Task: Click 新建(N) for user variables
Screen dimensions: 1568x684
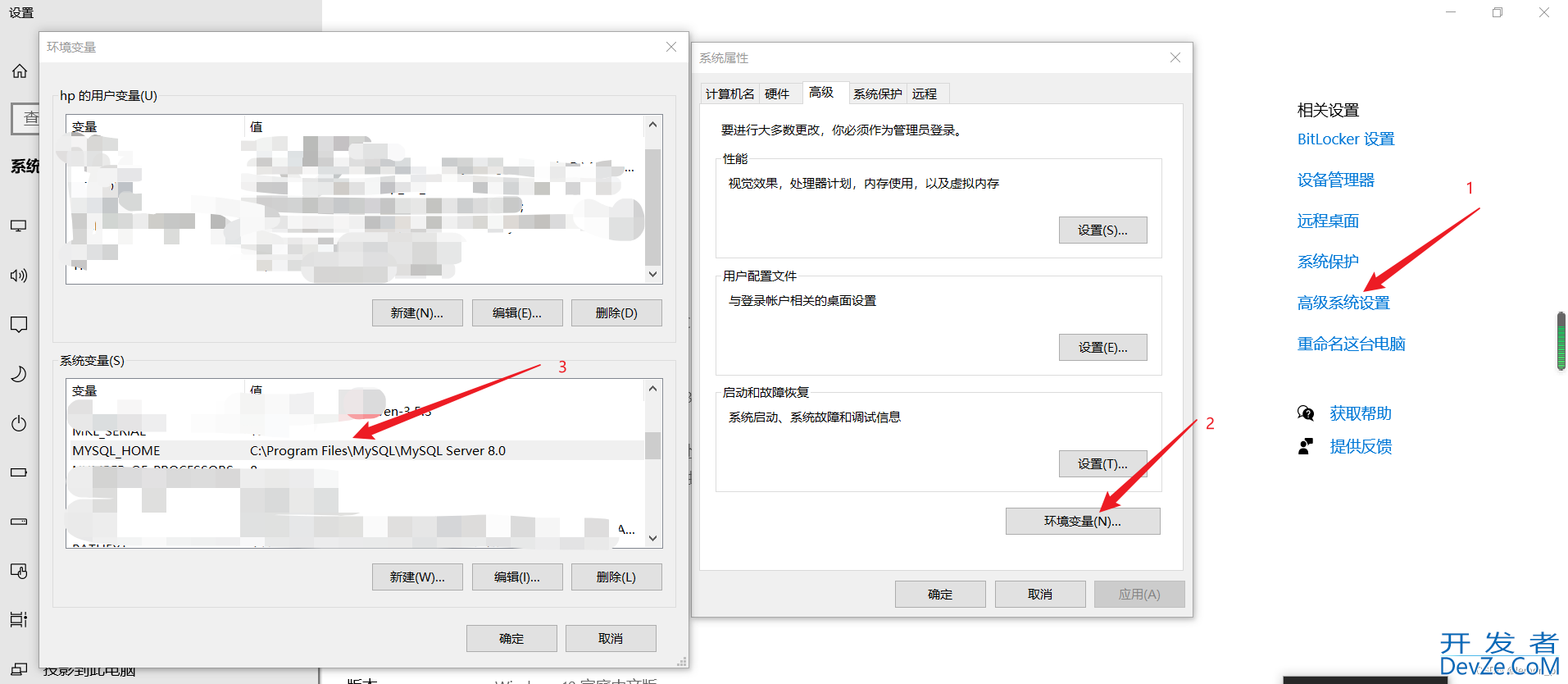Action: pos(417,313)
